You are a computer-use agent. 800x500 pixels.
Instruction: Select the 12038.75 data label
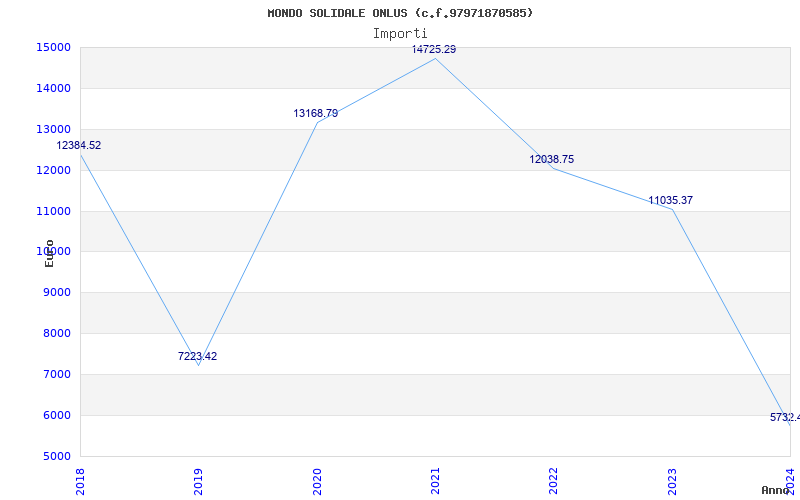tap(552, 159)
